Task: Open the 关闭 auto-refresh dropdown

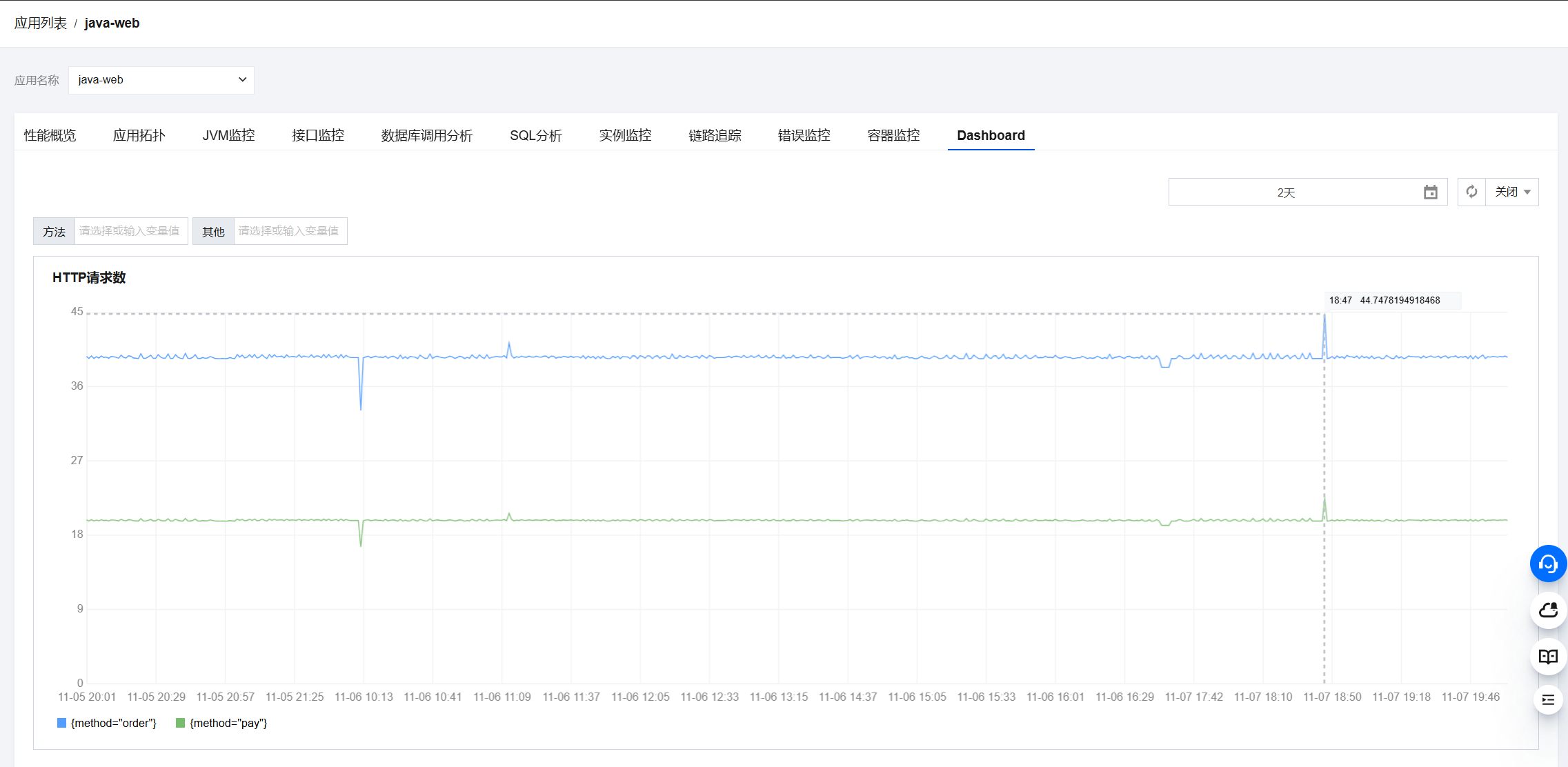Action: coord(1512,192)
